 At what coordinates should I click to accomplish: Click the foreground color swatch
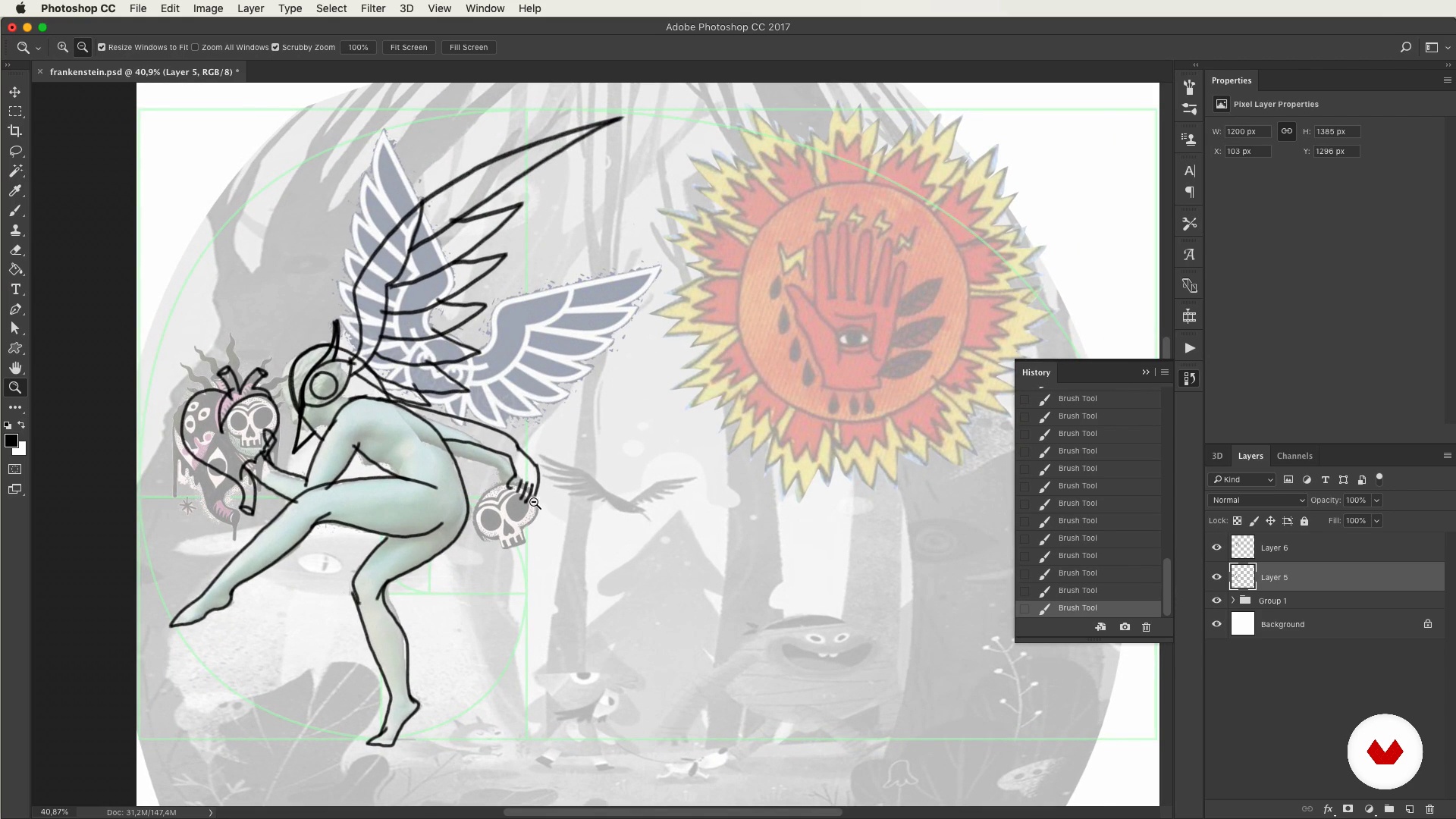11,441
